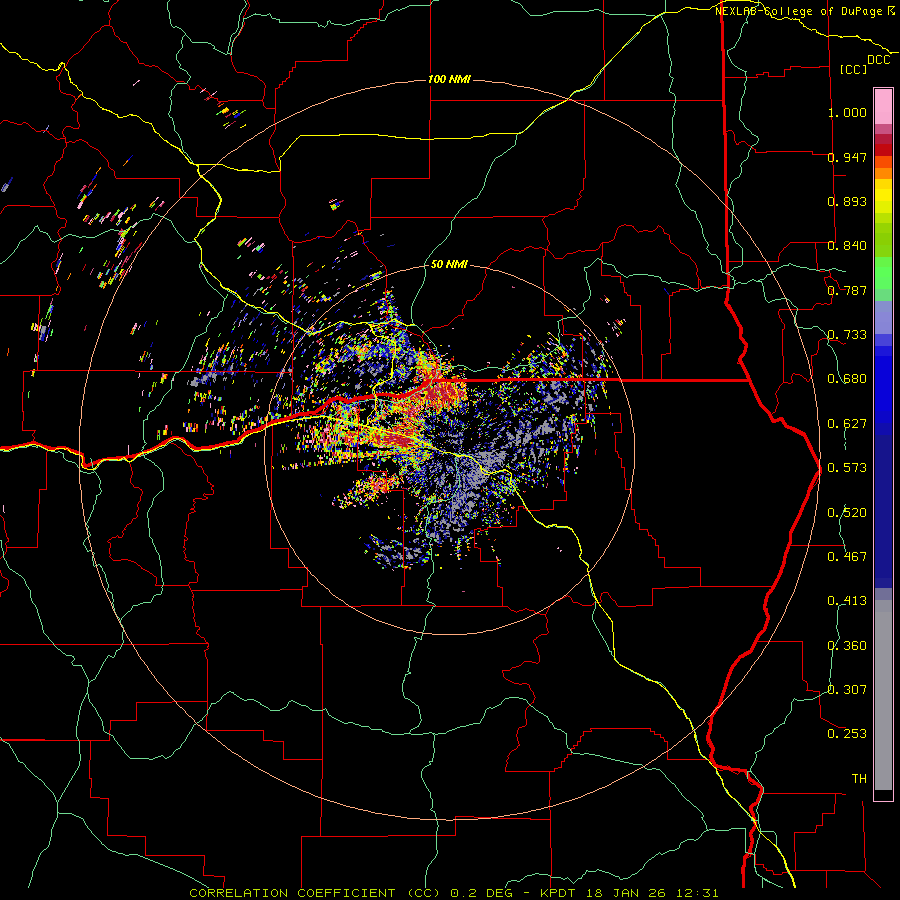Click the 100 NMI range ring label
The width and height of the screenshot is (900, 900).
pos(449,79)
